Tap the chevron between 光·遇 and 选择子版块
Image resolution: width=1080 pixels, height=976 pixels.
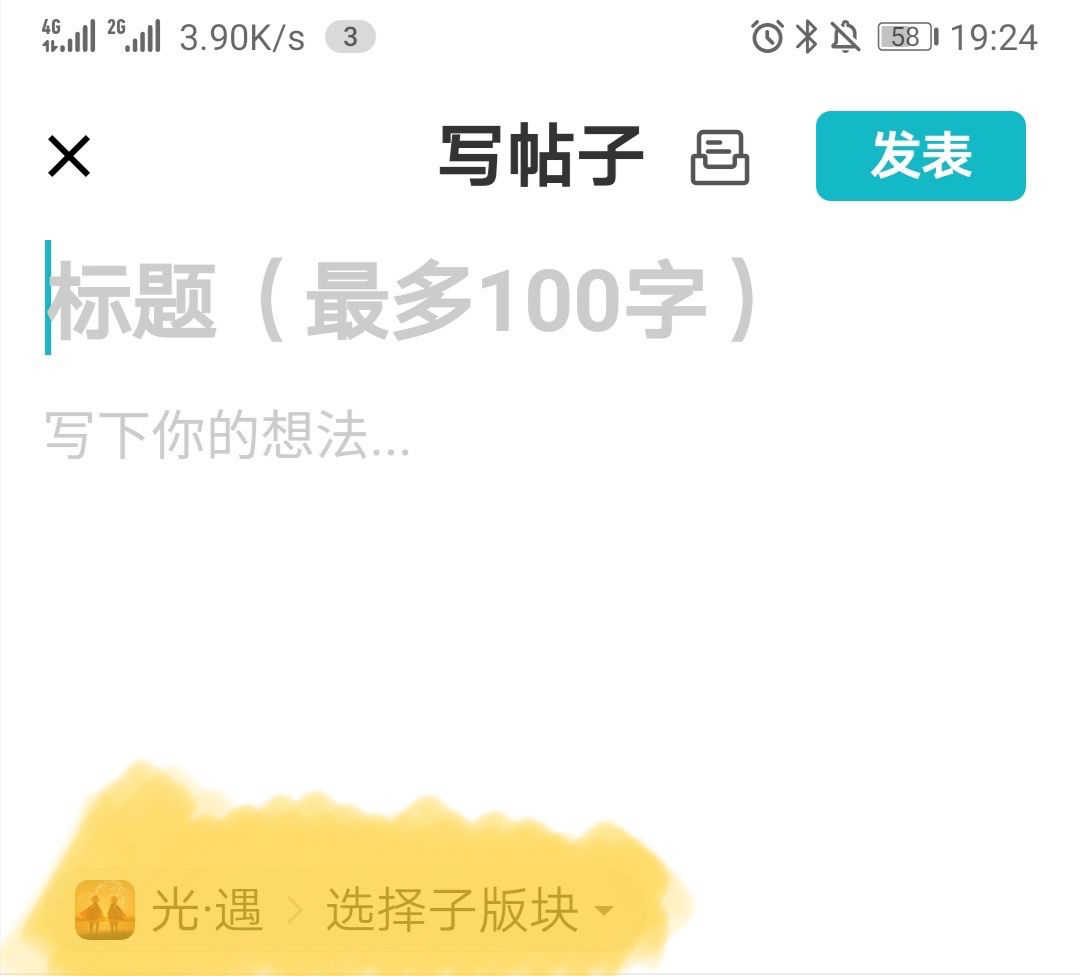(295, 911)
